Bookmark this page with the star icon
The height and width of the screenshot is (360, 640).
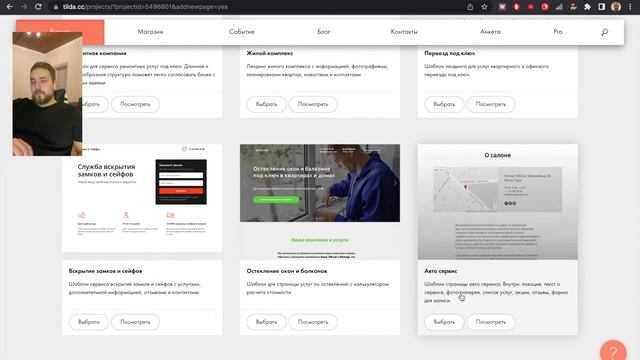click(x=484, y=7)
